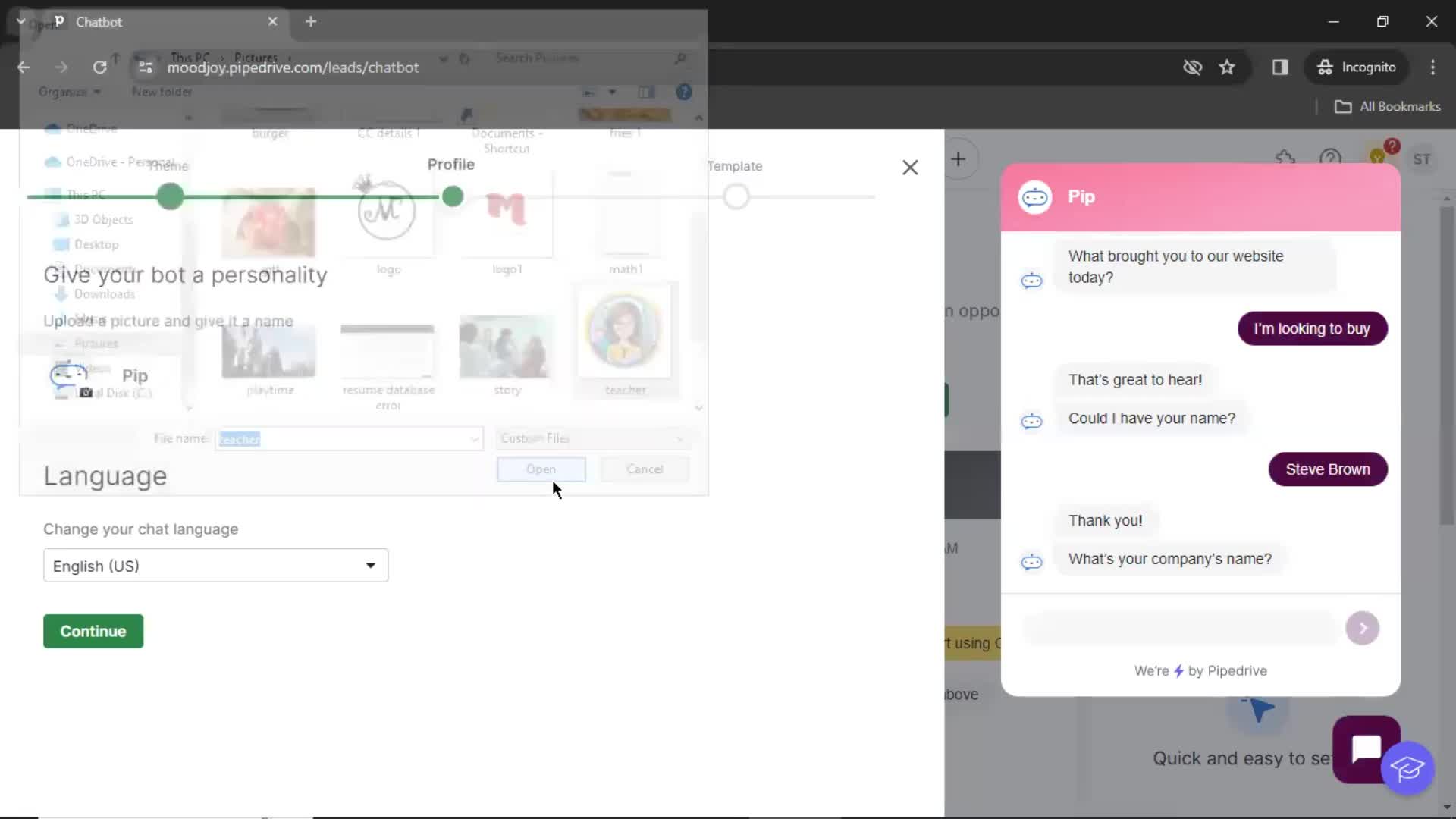Click the Open button in file dialog
The width and height of the screenshot is (1456, 819).
click(541, 469)
